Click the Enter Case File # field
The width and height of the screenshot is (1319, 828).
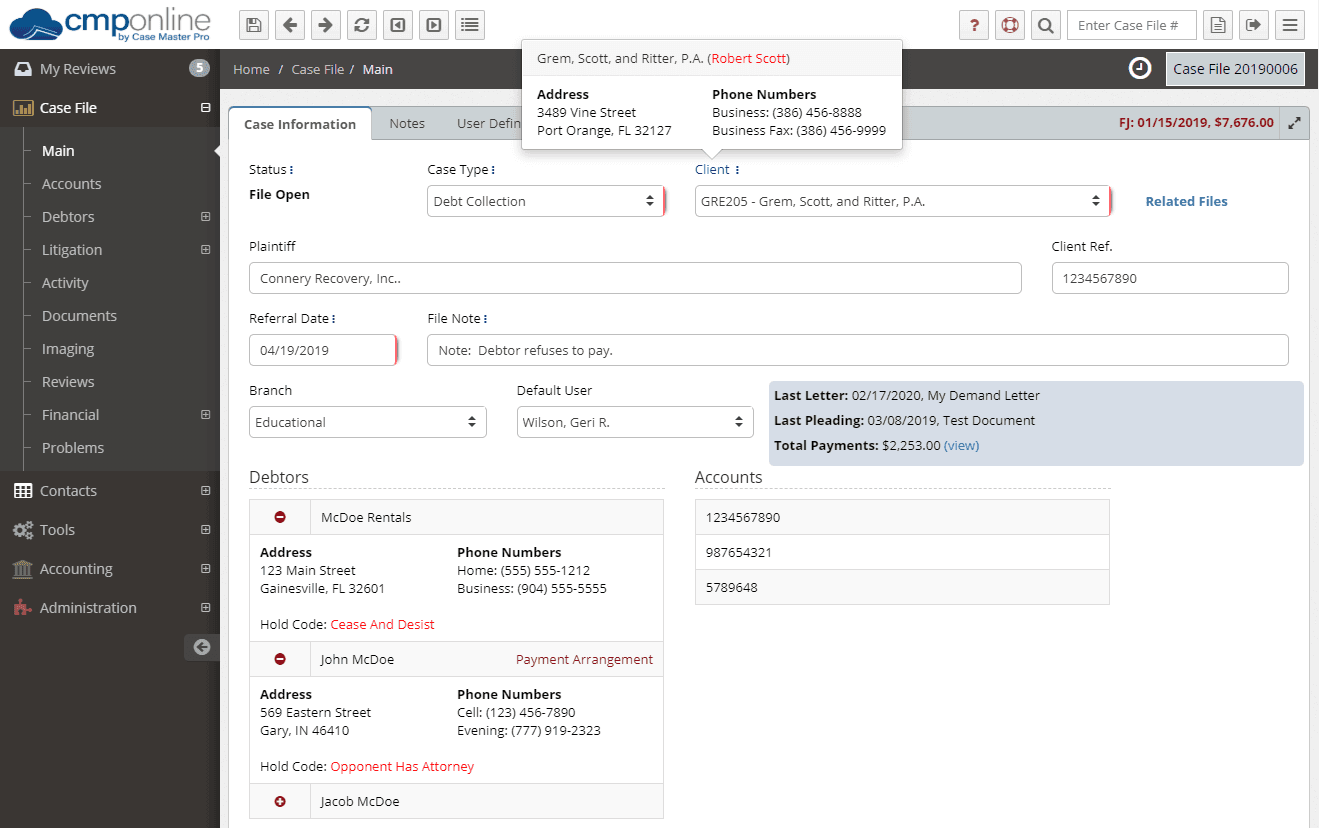pos(1131,25)
